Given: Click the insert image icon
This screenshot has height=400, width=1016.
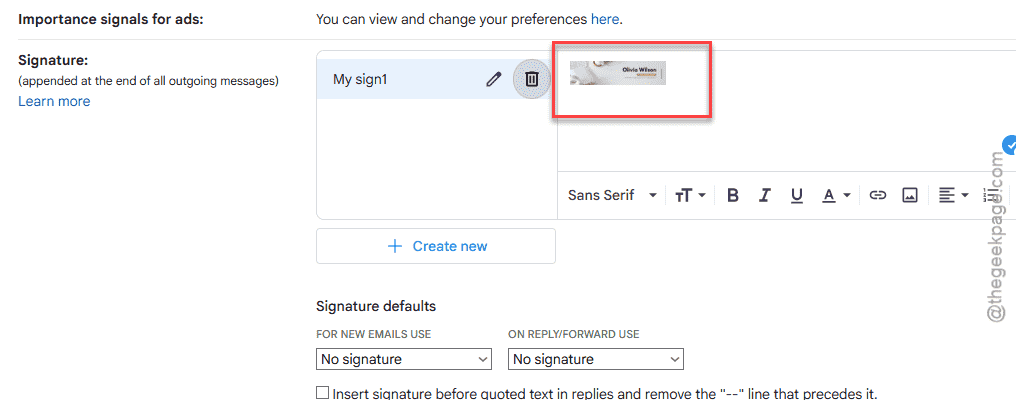Looking at the screenshot, I should tap(910, 195).
